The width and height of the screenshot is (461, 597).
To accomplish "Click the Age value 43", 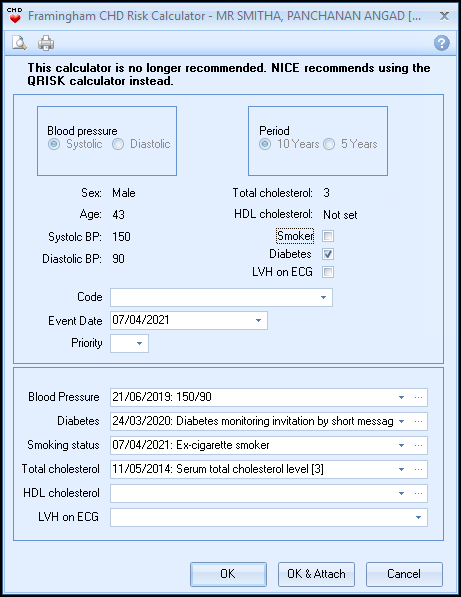I will point(118,215).
